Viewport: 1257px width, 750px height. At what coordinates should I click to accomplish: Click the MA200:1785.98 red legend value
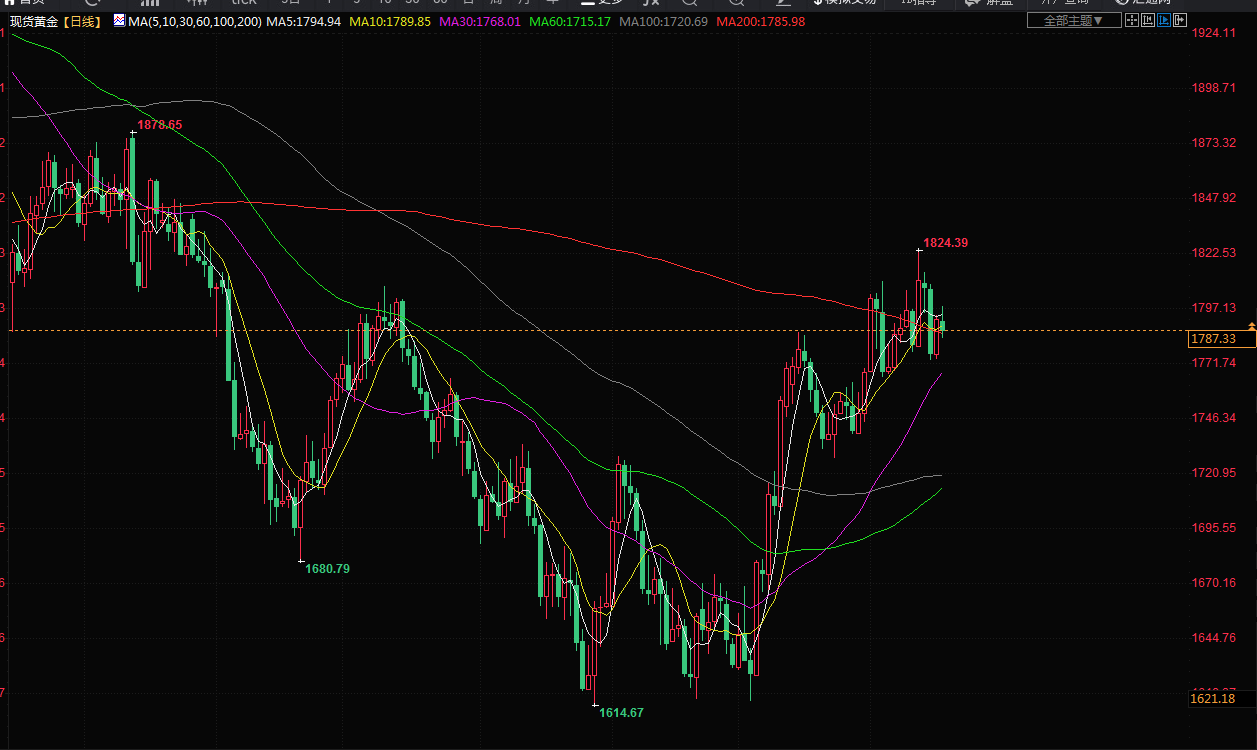(760, 21)
